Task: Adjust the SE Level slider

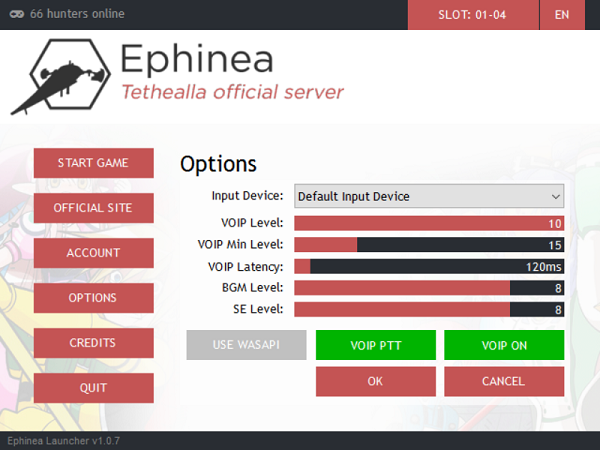Action: coord(429,309)
